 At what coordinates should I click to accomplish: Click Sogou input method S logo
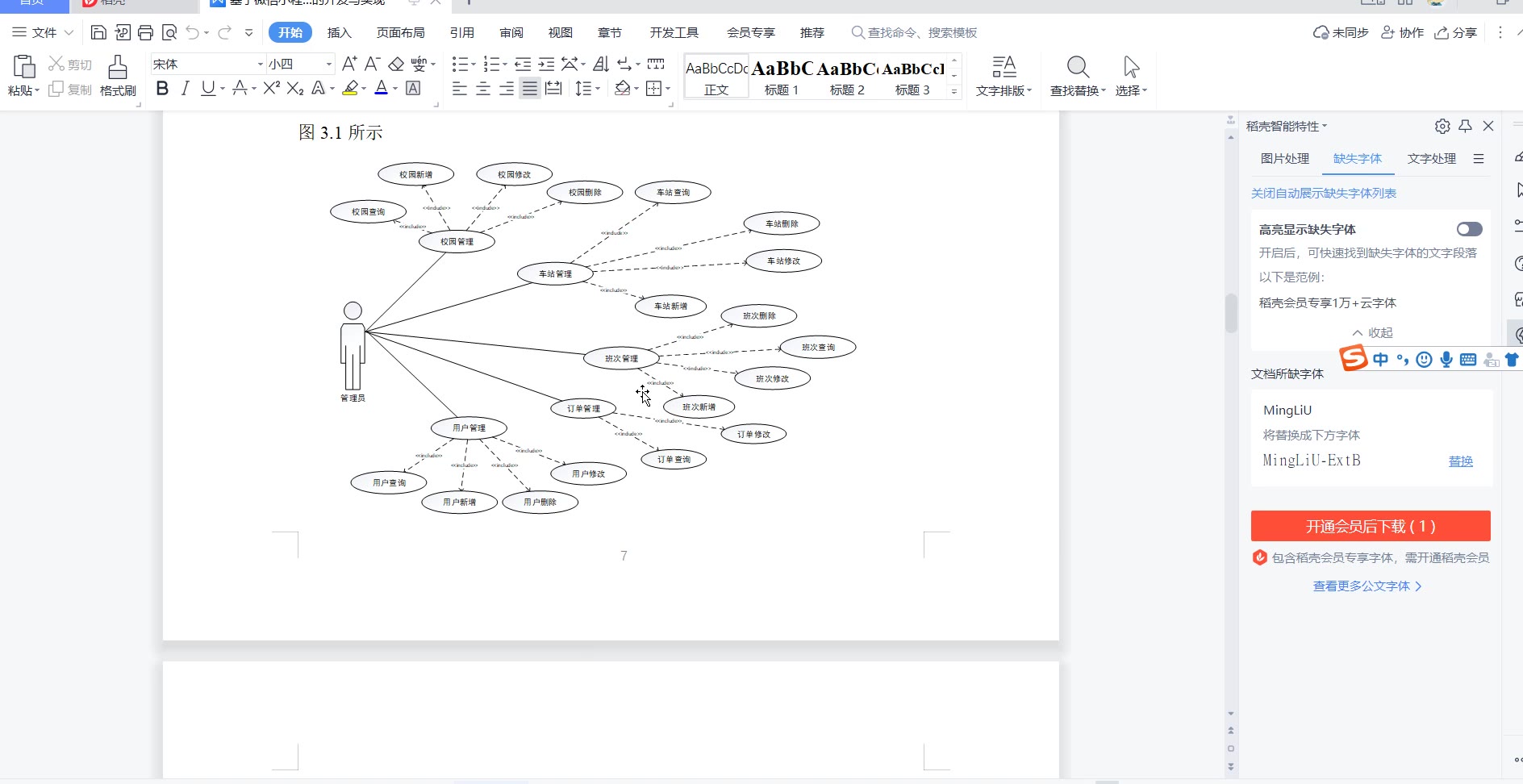1354,358
